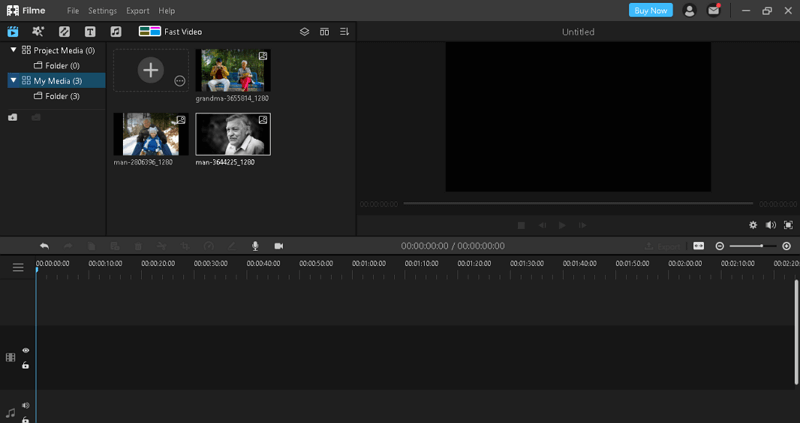Open the Media library tab icon

pyautogui.click(x=13, y=32)
